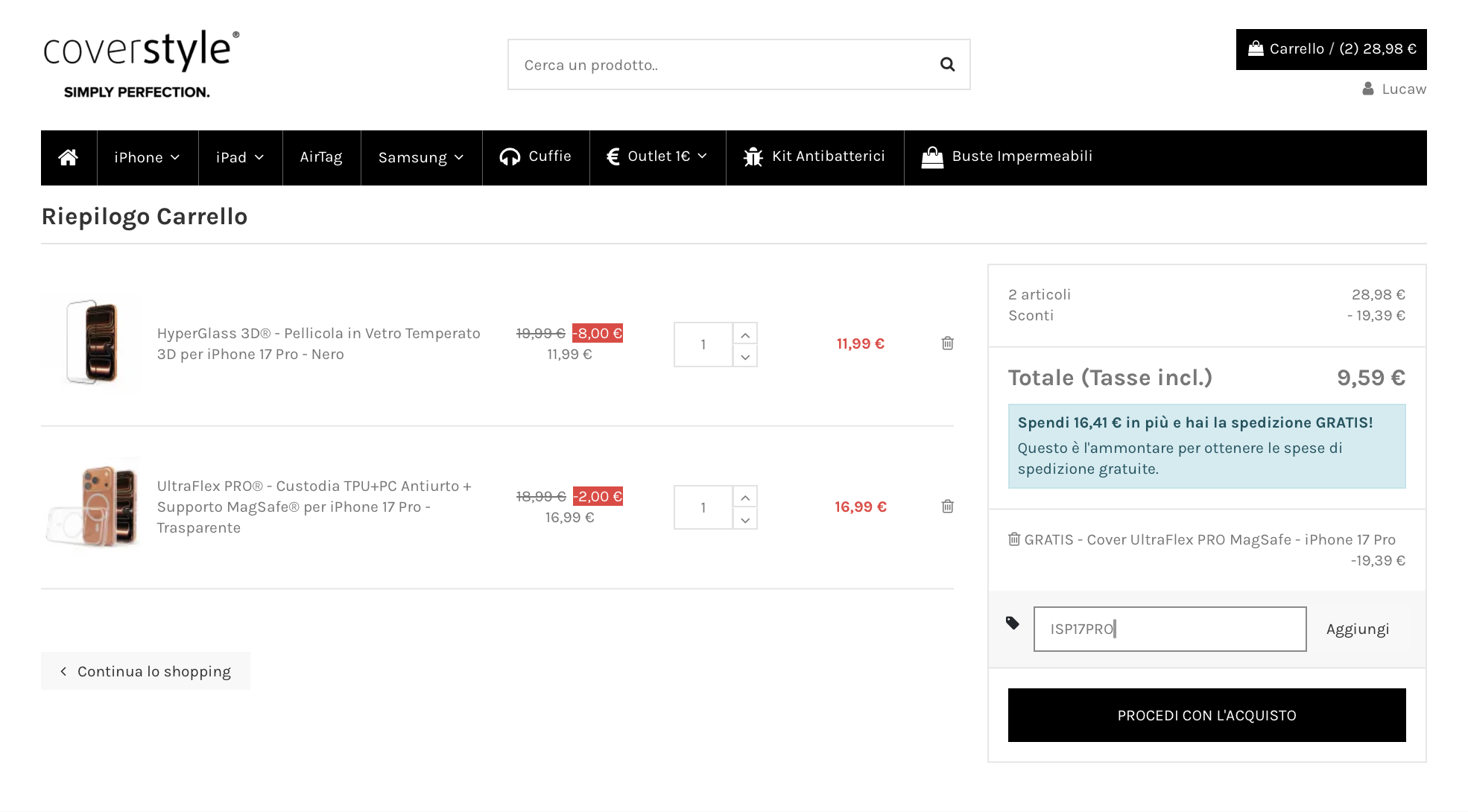Click the -2,00 € discount badge
1468x812 pixels.
598,496
